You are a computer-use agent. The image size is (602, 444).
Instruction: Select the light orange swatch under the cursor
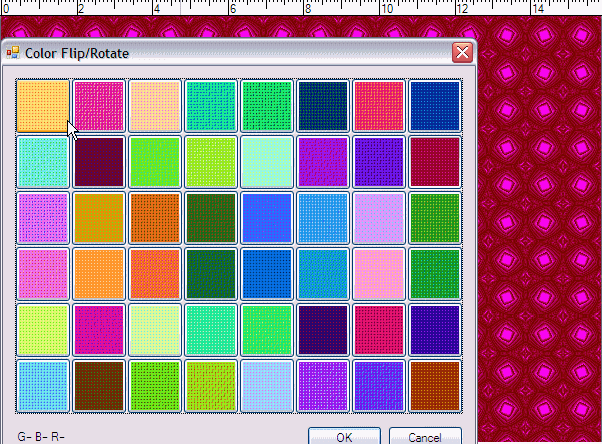tap(43, 106)
